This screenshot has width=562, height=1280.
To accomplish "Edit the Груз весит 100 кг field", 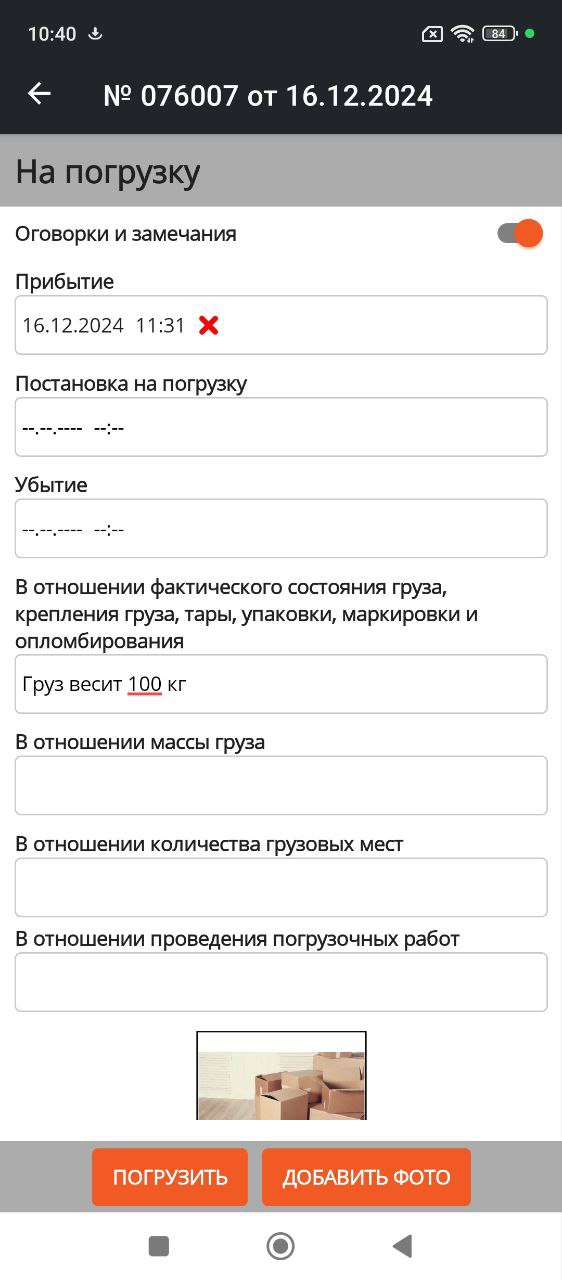I will coord(281,684).
